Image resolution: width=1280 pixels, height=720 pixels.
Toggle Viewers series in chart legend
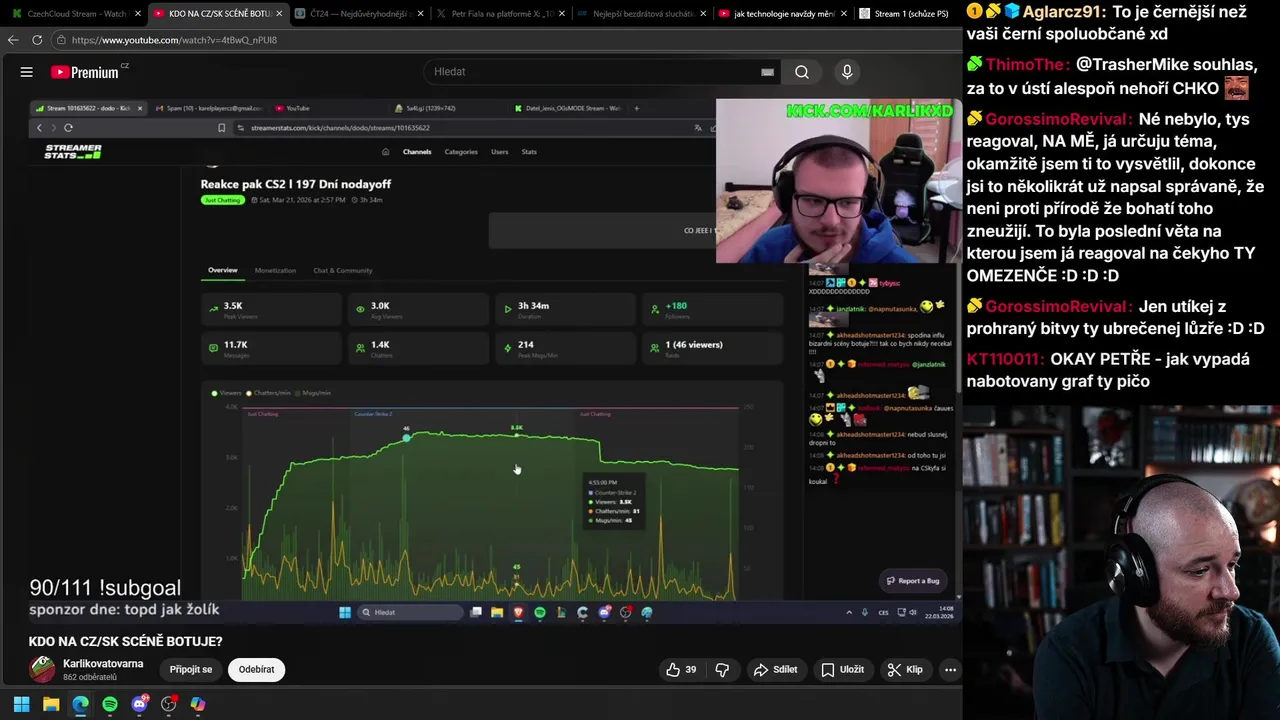click(x=226, y=393)
